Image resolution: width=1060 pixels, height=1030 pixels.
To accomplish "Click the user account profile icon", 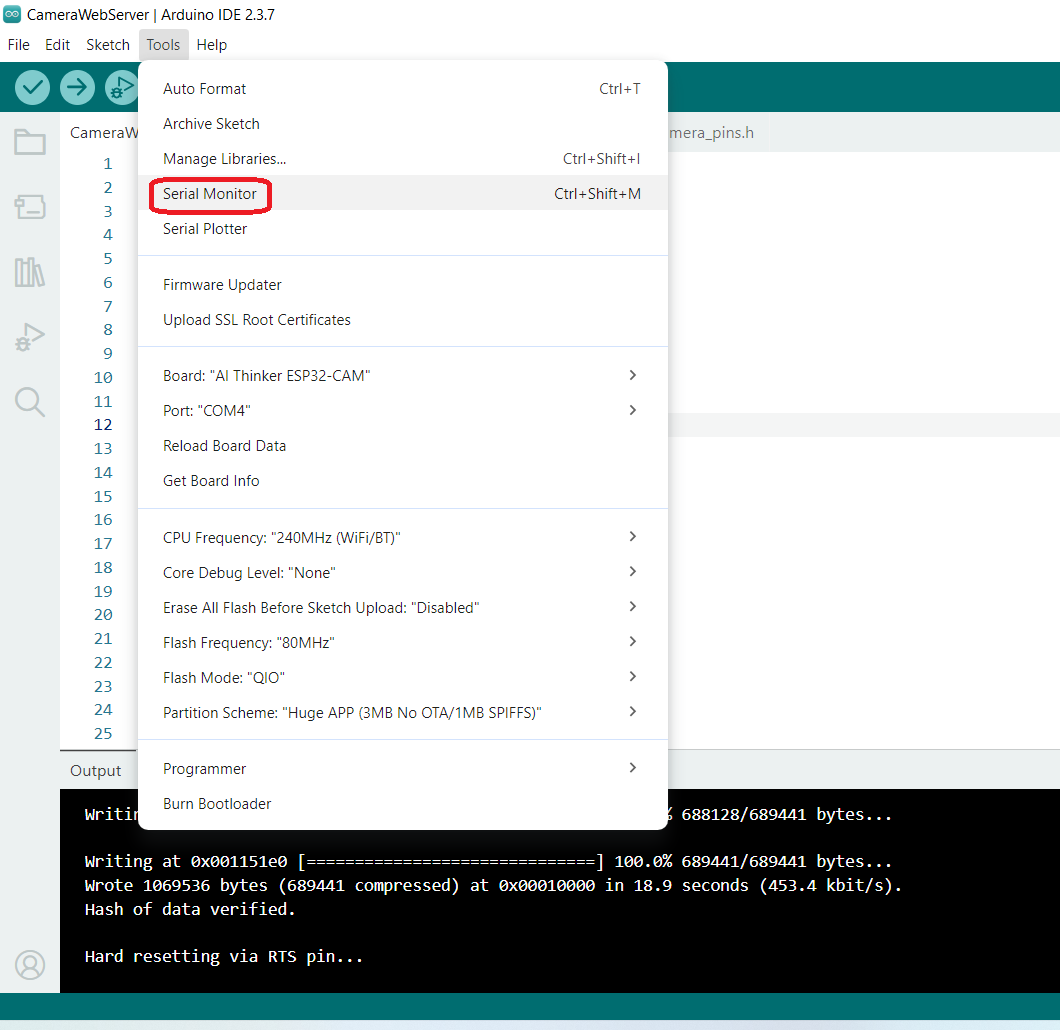I will pyautogui.click(x=30, y=964).
